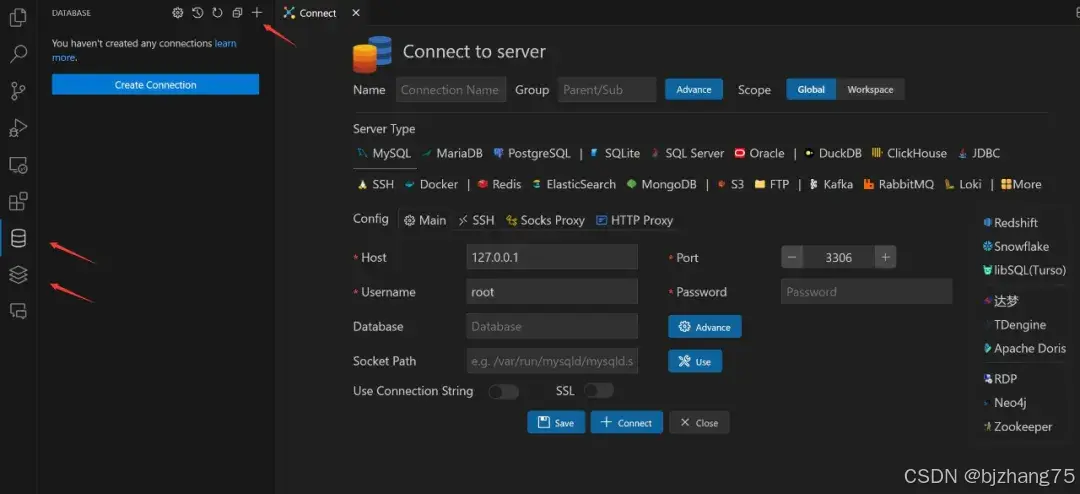This screenshot has width=1080, height=494.
Task: Open Run and Debug in activity bar
Action: 18,127
